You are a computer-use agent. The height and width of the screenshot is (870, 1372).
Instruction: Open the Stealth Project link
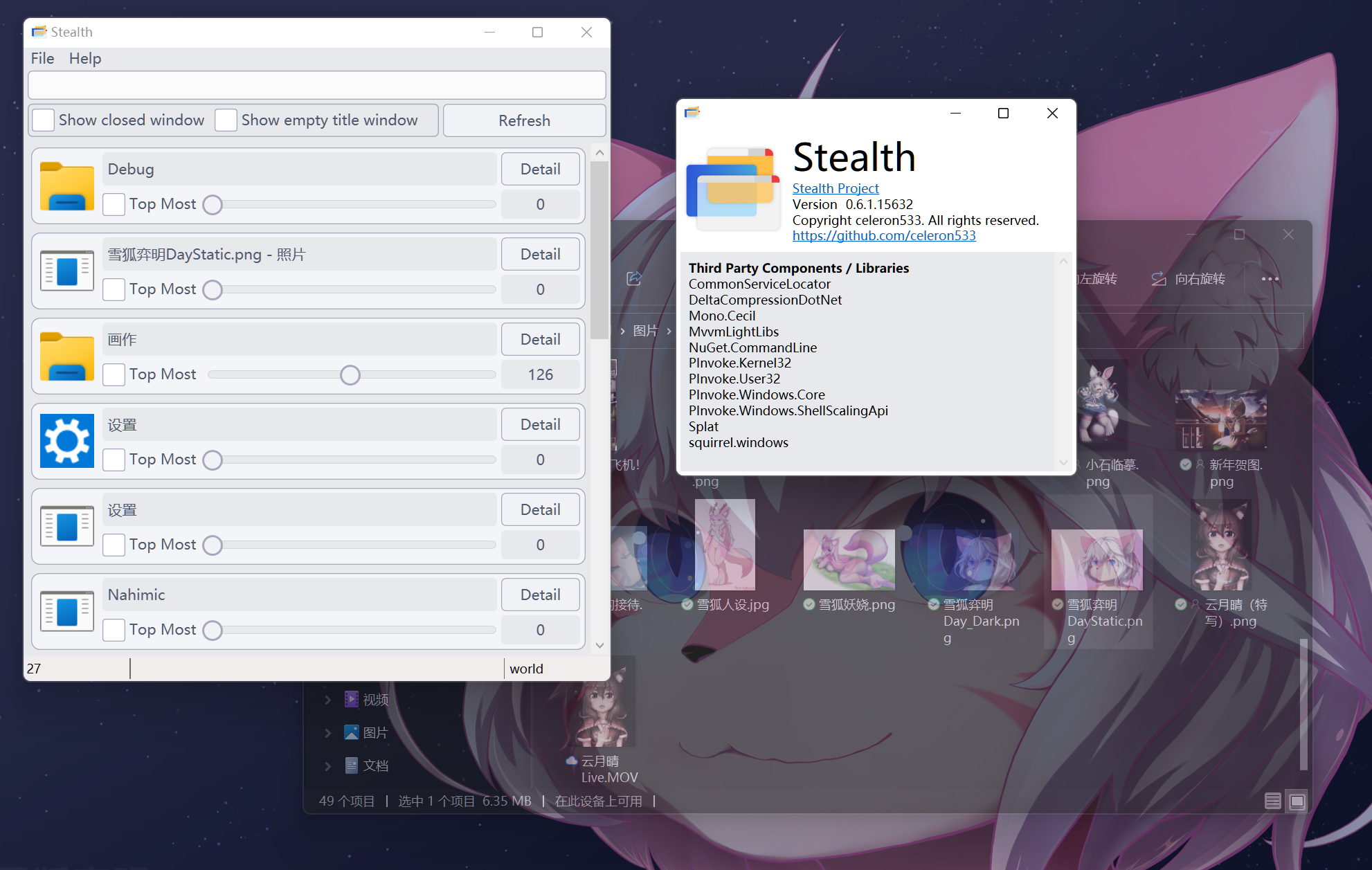click(835, 188)
